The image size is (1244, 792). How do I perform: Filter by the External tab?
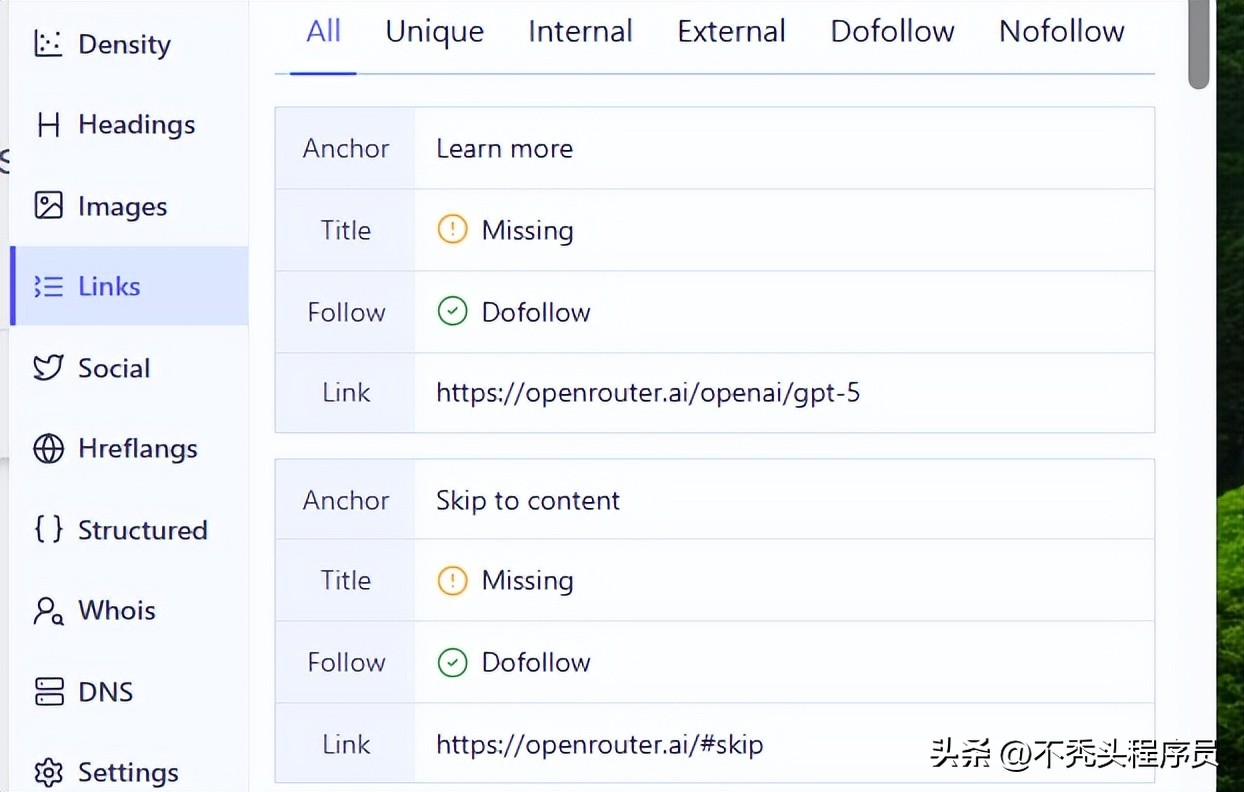(x=731, y=32)
